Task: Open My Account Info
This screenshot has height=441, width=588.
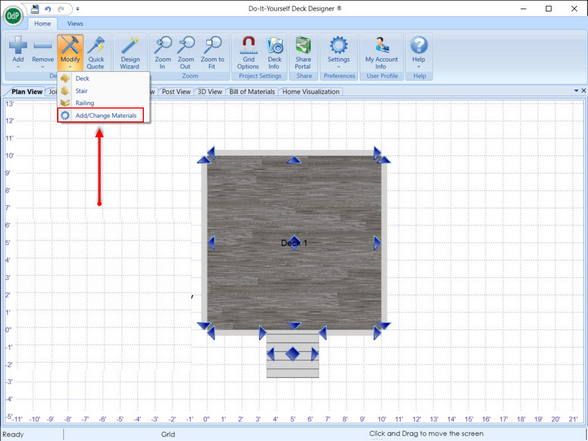Action: [x=381, y=53]
